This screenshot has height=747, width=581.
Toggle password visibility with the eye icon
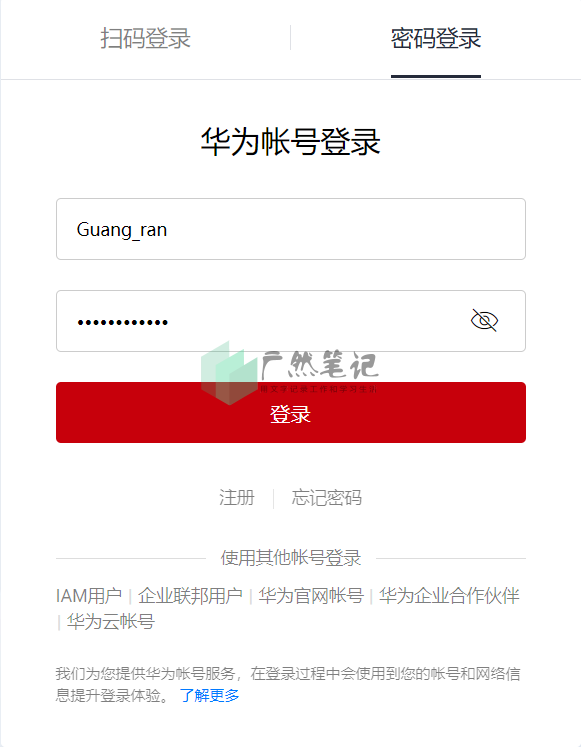(484, 320)
